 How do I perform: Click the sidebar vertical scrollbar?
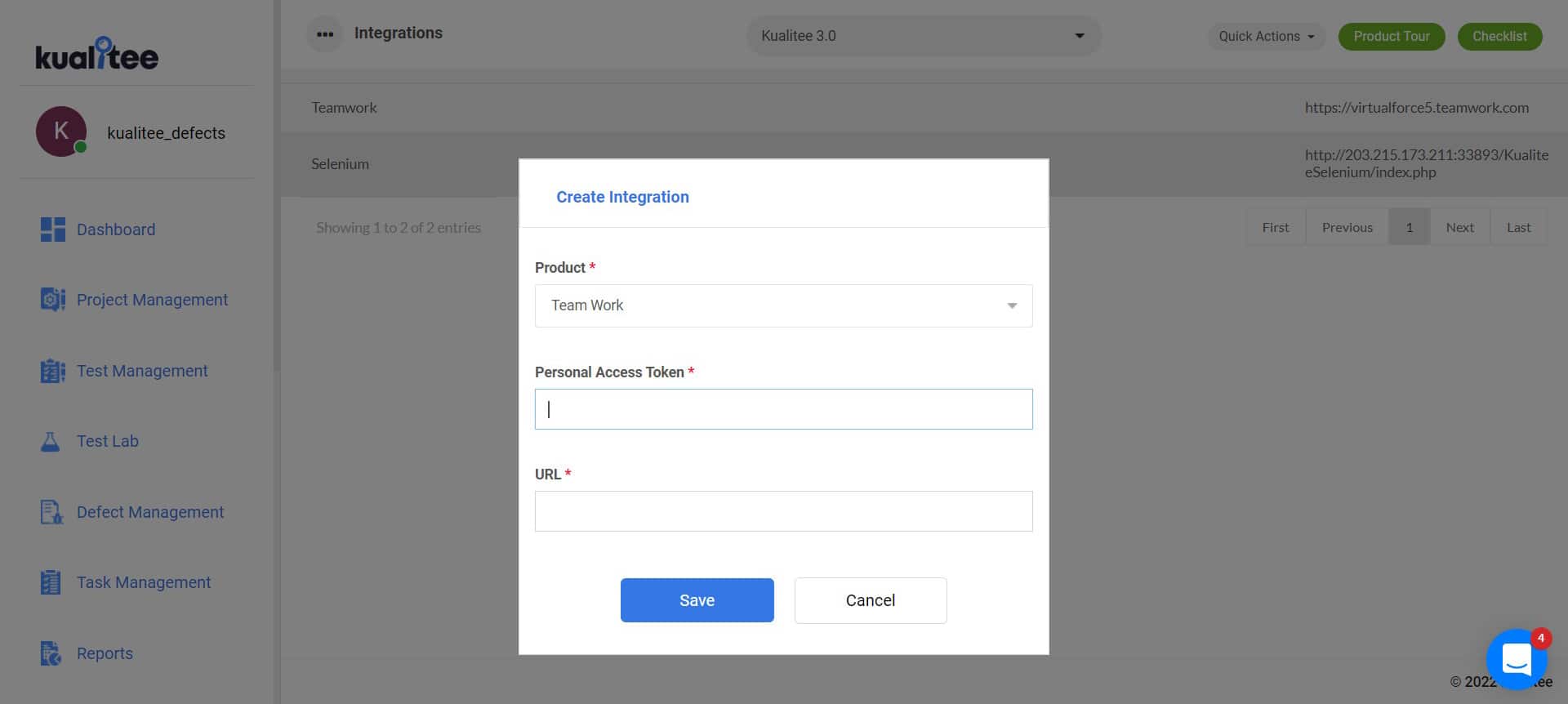277,188
